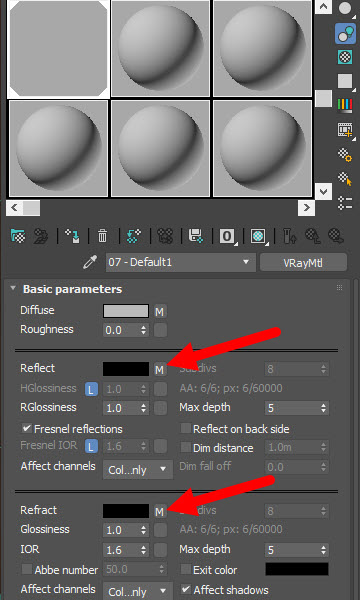Image resolution: width=360 pixels, height=600 pixels.
Task: Click the Refract M map button
Action: pyautogui.click(x=160, y=512)
